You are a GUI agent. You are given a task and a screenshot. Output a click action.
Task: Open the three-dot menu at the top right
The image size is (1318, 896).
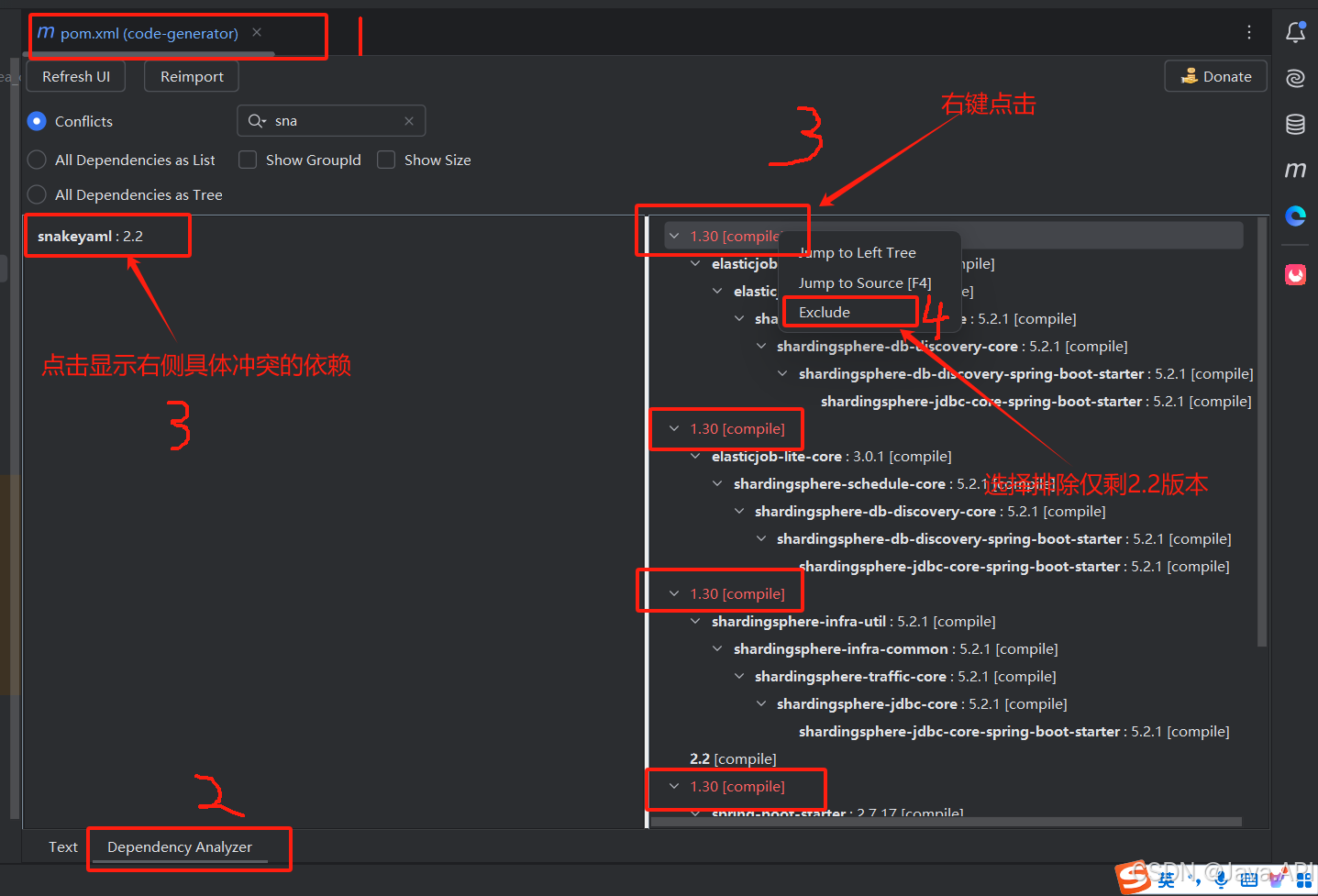(x=1249, y=31)
